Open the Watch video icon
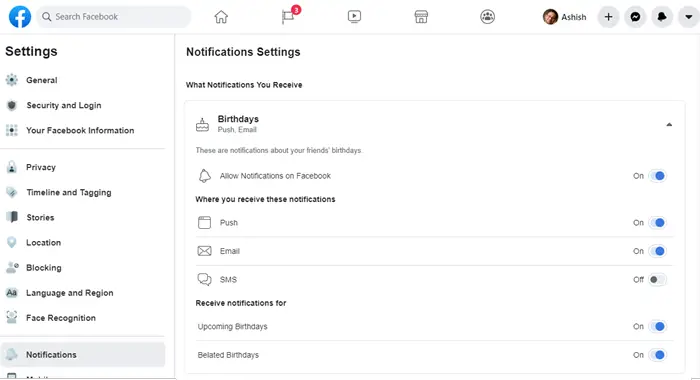This screenshot has width=700, height=380. click(x=354, y=17)
